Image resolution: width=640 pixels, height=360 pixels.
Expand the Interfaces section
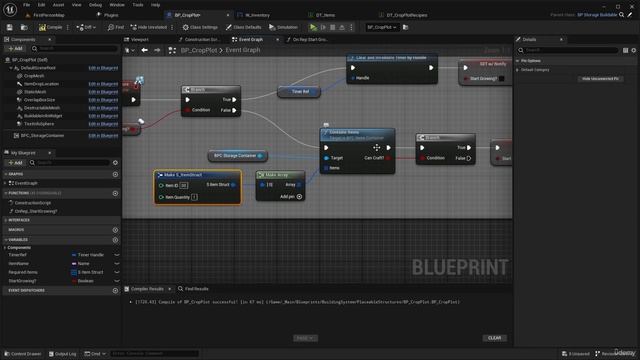[x=5, y=220]
